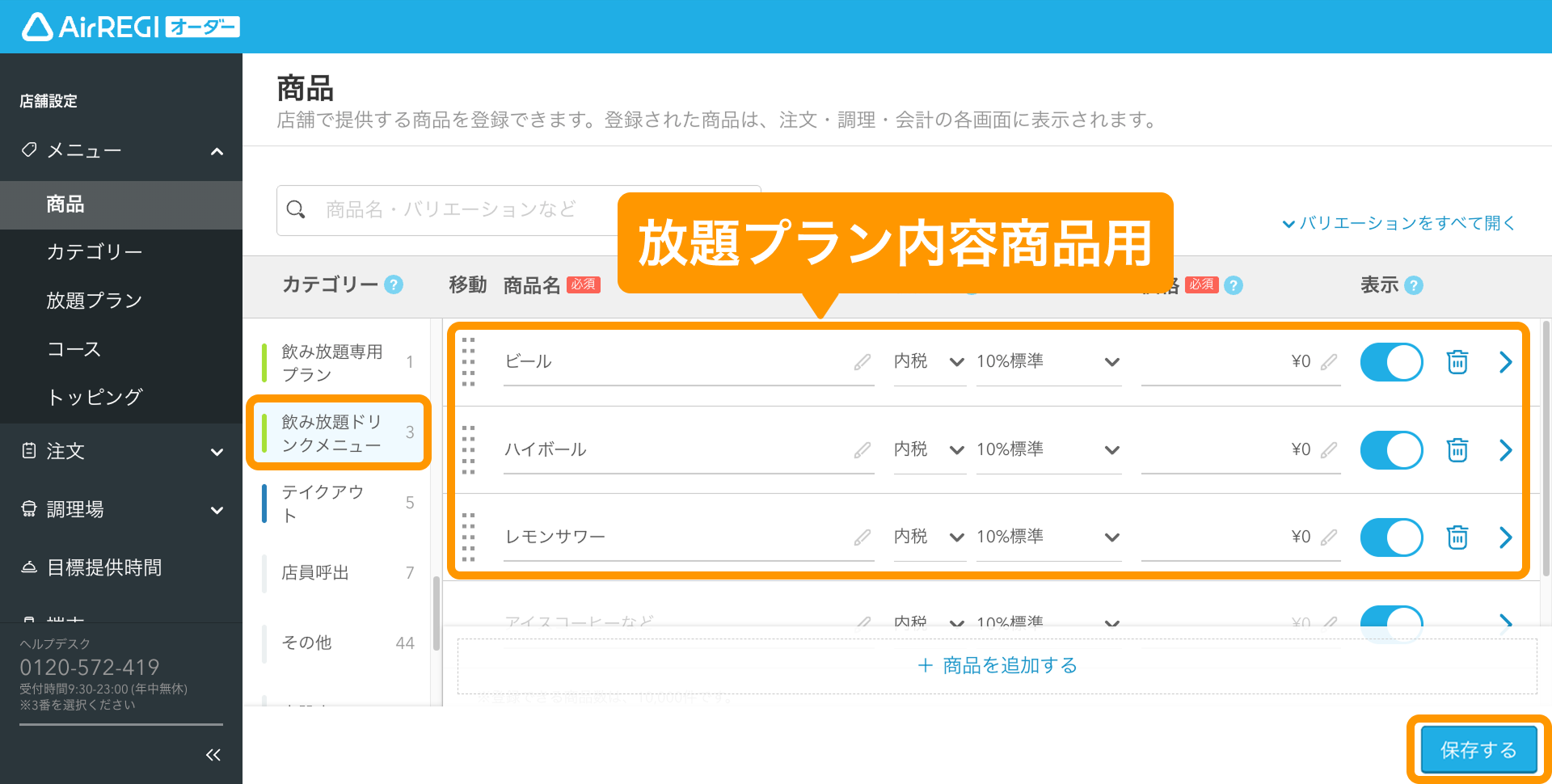Click the order icon beside 注文
1552x784 pixels.
point(29,451)
